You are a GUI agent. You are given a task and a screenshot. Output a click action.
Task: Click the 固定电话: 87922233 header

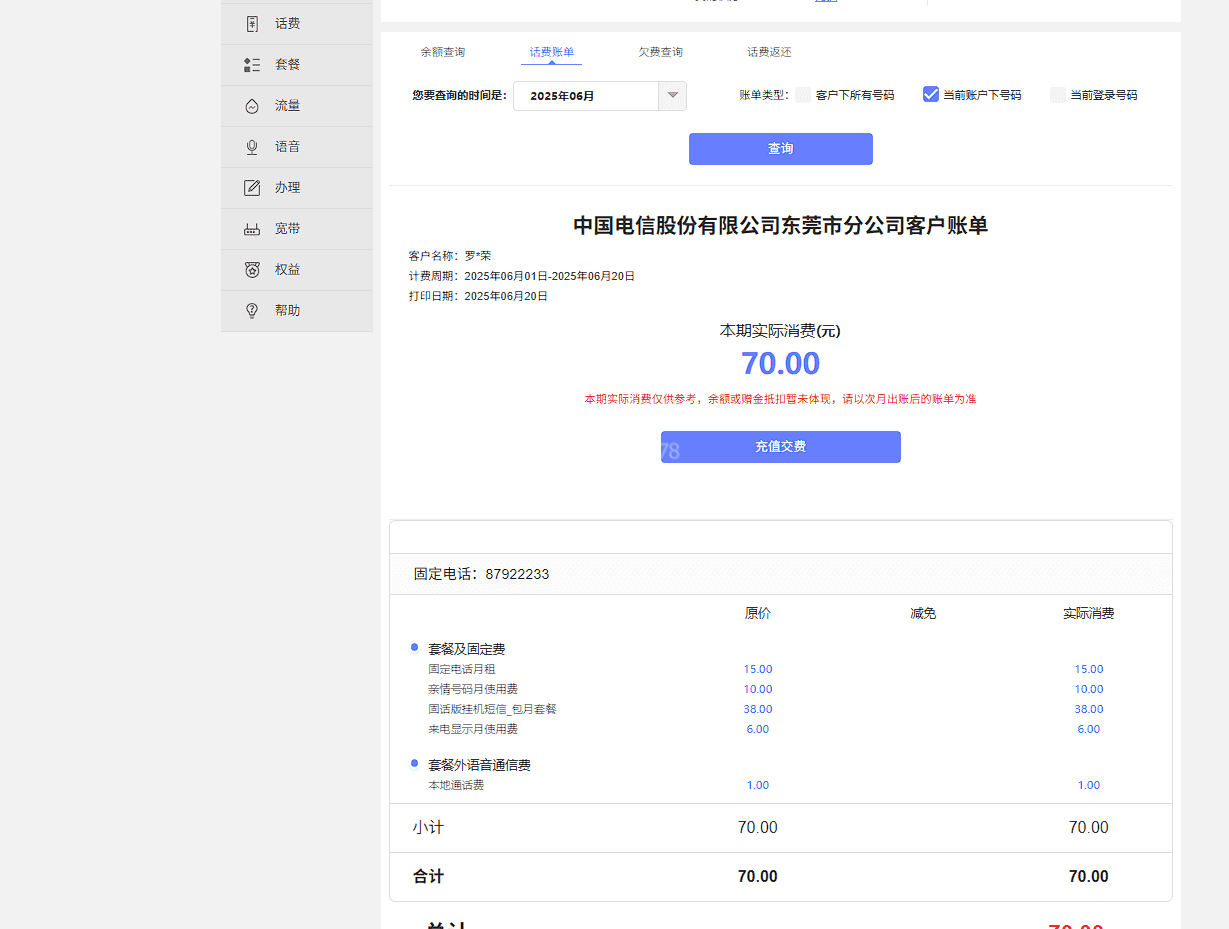coord(482,574)
